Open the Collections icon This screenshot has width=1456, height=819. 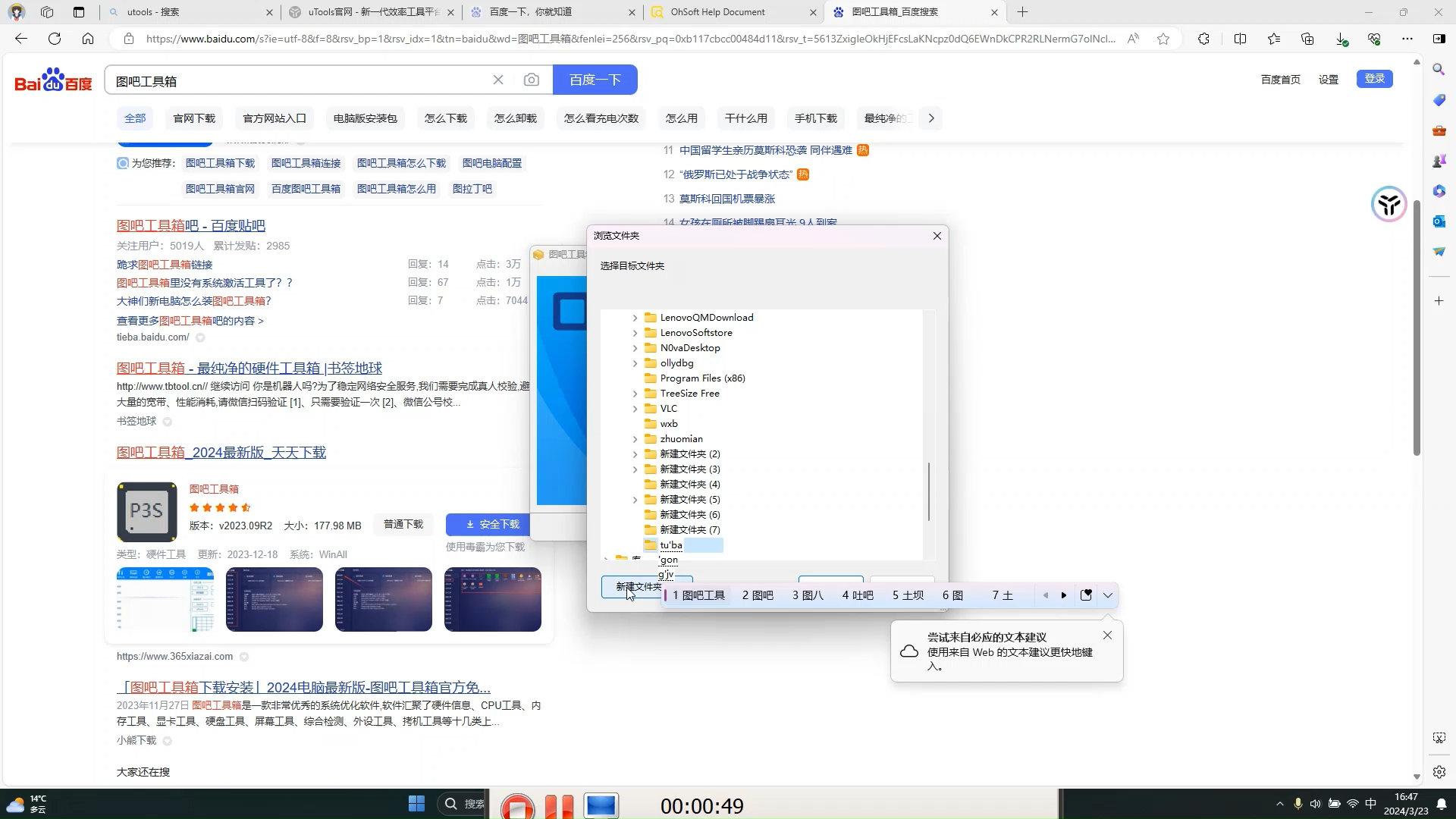click(1307, 39)
